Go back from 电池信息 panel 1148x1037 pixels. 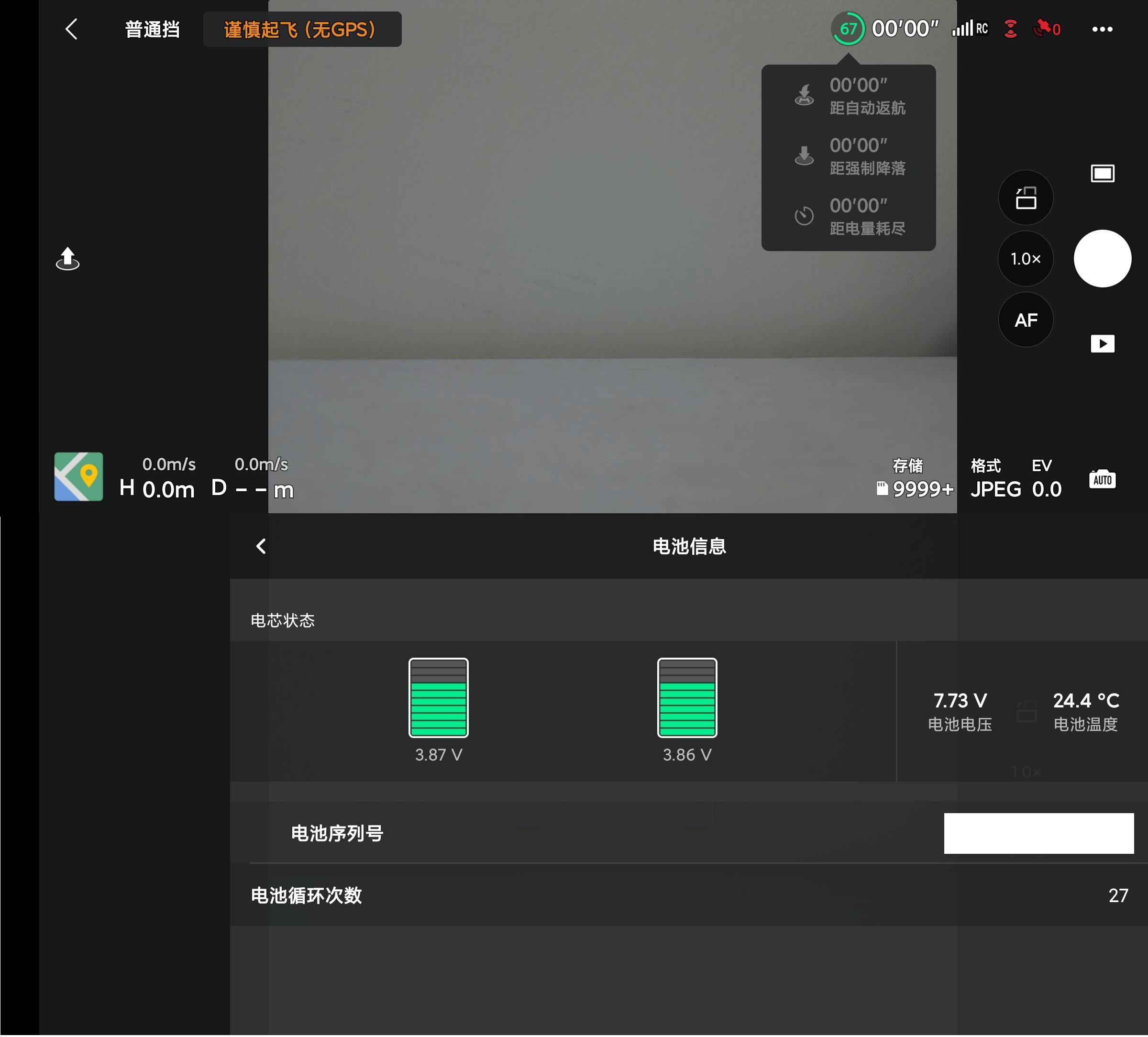[x=261, y=546]
